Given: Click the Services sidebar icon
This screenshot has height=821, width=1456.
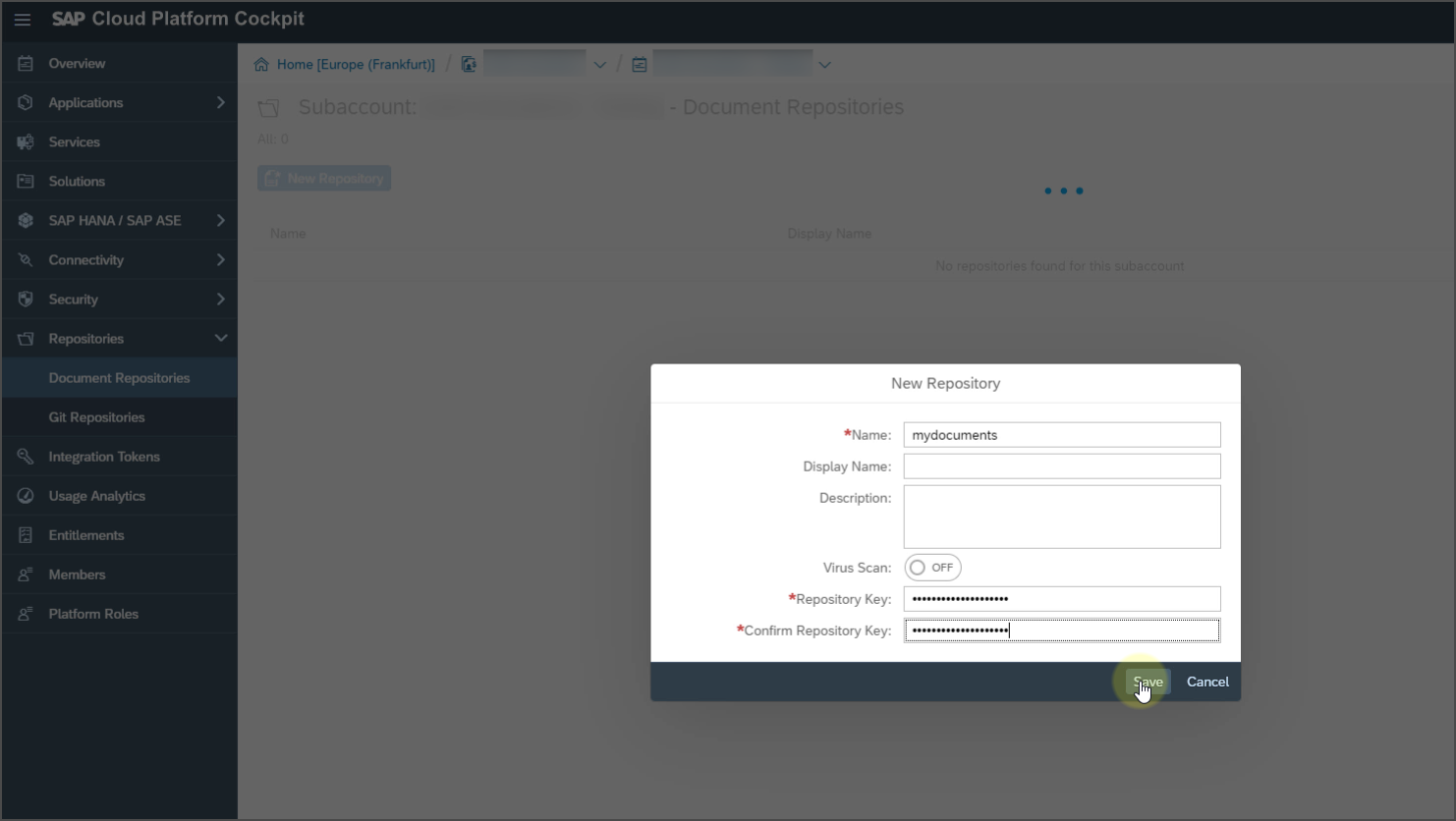Looking at the screenshot, I should (25, 140).
